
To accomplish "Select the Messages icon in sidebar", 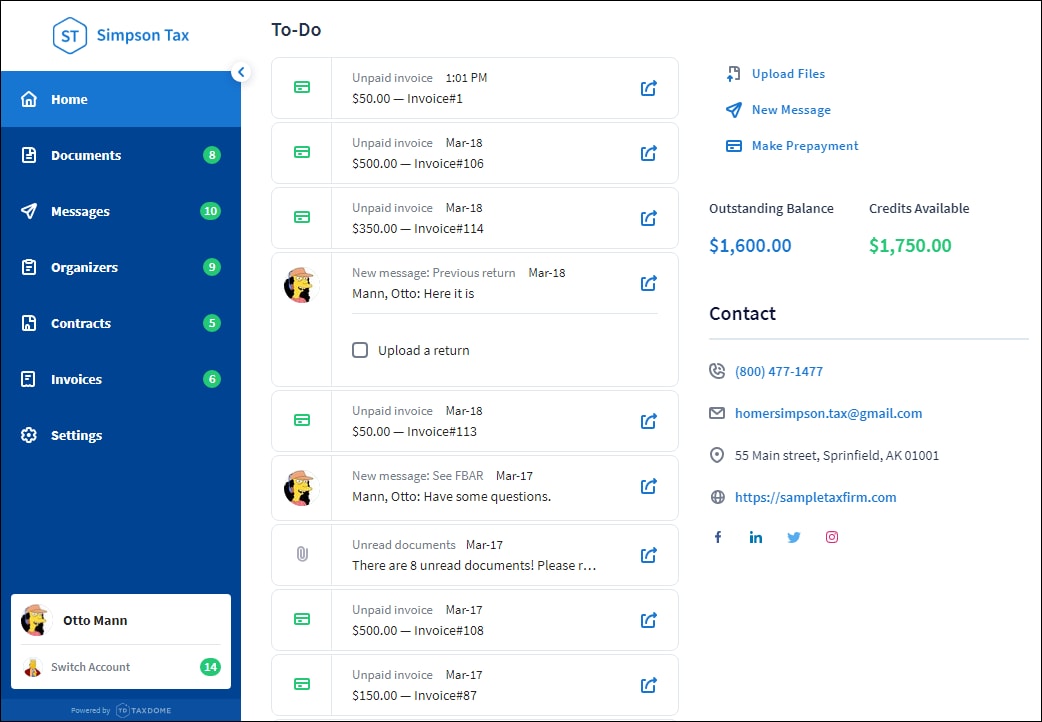I will tap(31, 211).
